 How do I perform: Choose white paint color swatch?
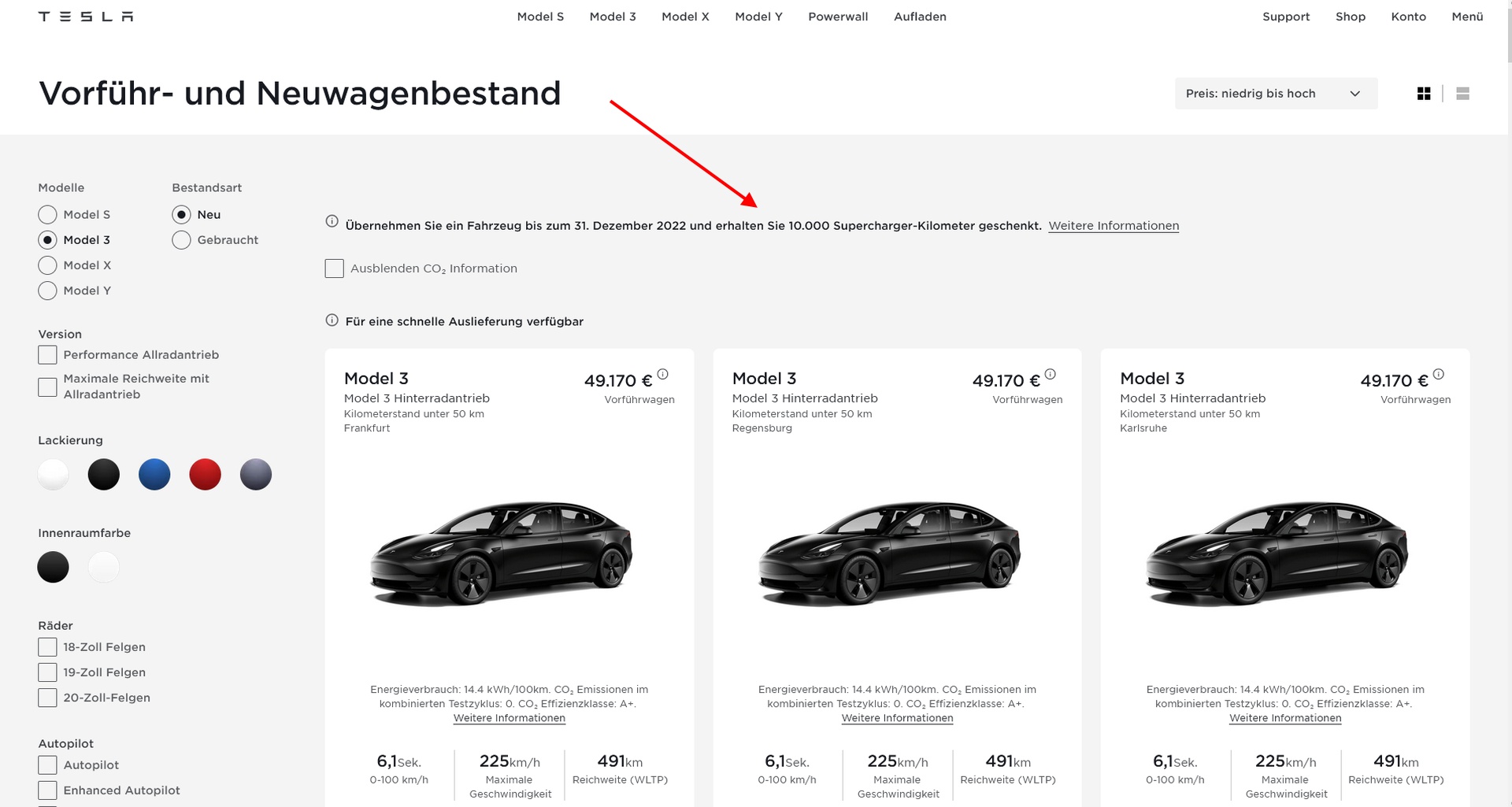(x=54, y=475)
